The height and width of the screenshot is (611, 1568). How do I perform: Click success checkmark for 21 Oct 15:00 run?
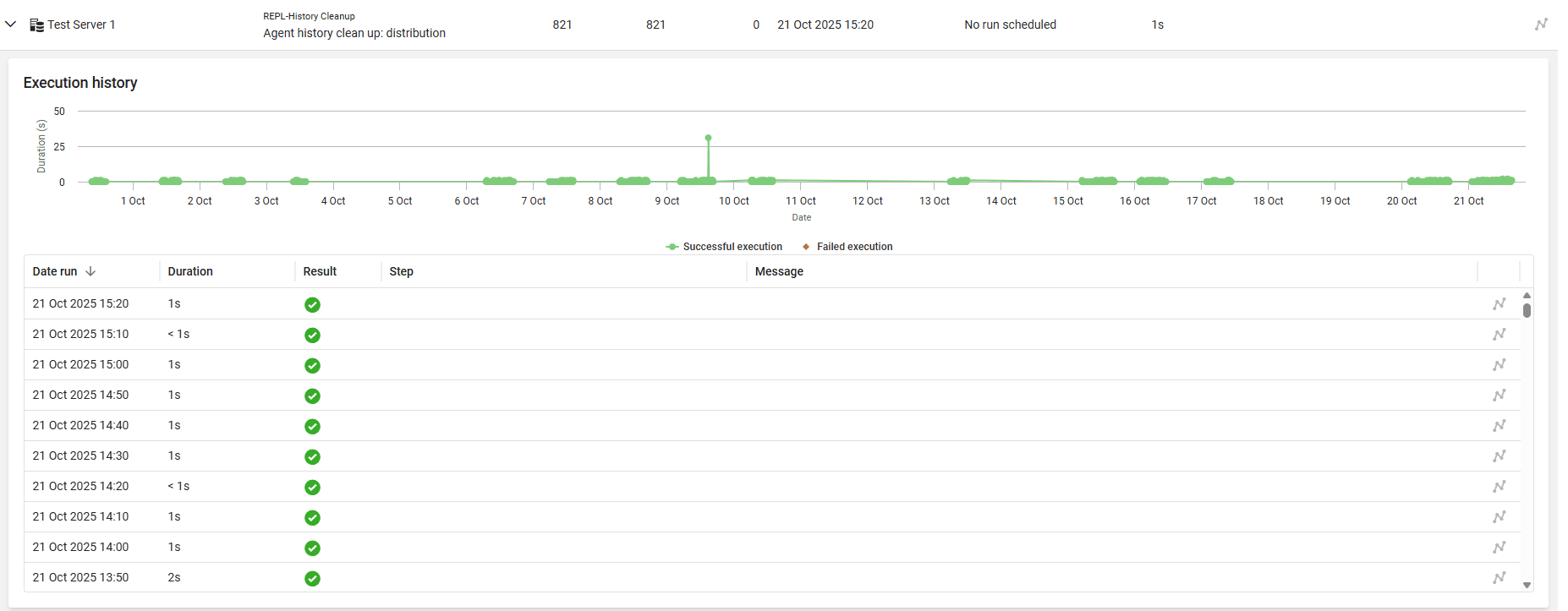pyautogui.click(x=312, y=365)
